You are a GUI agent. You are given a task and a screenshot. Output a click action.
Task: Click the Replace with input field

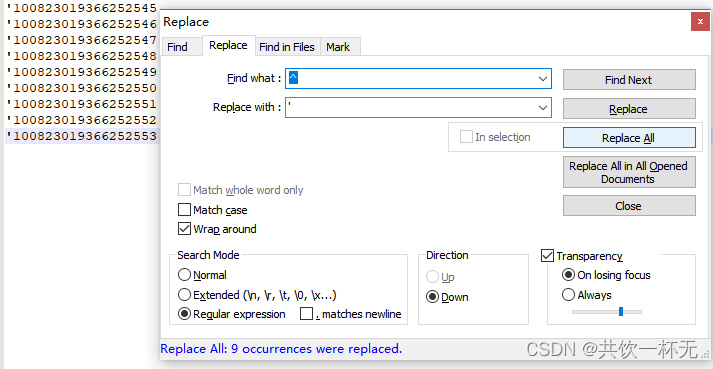pyautogui.click(x=418, y=108)
